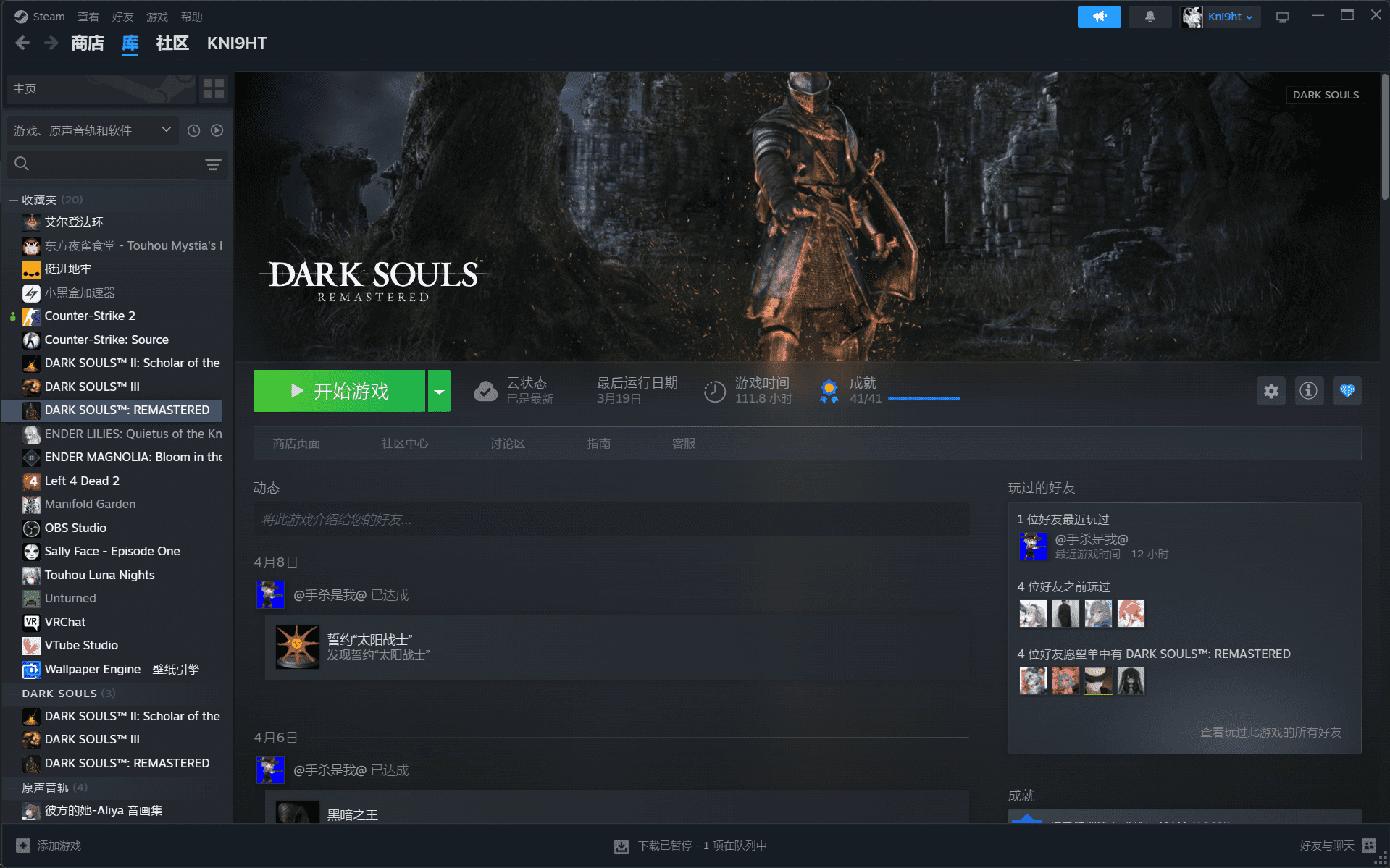Switch to Big Picture mode monitor icon

point(1283,17)
